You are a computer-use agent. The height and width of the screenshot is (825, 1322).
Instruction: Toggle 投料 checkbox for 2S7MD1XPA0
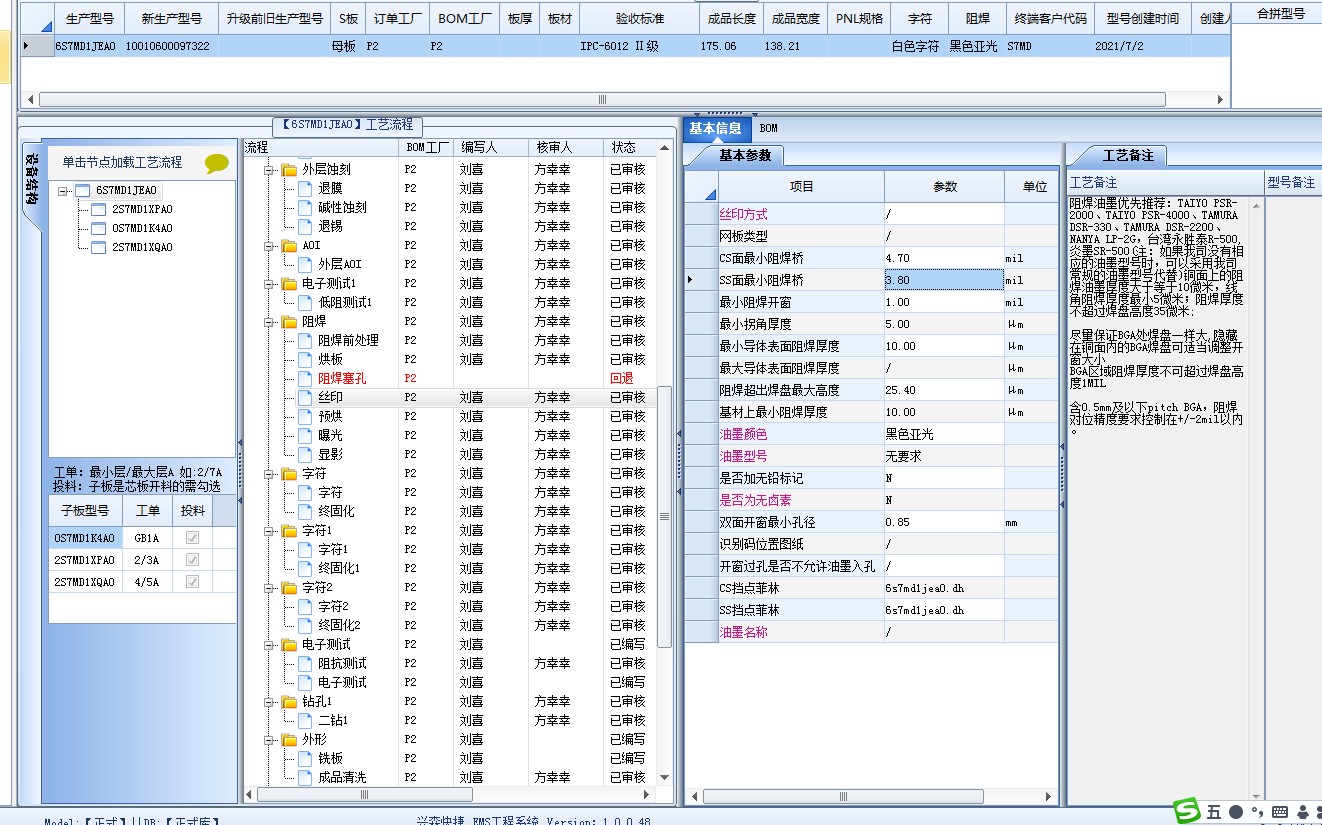coord(193,560)
